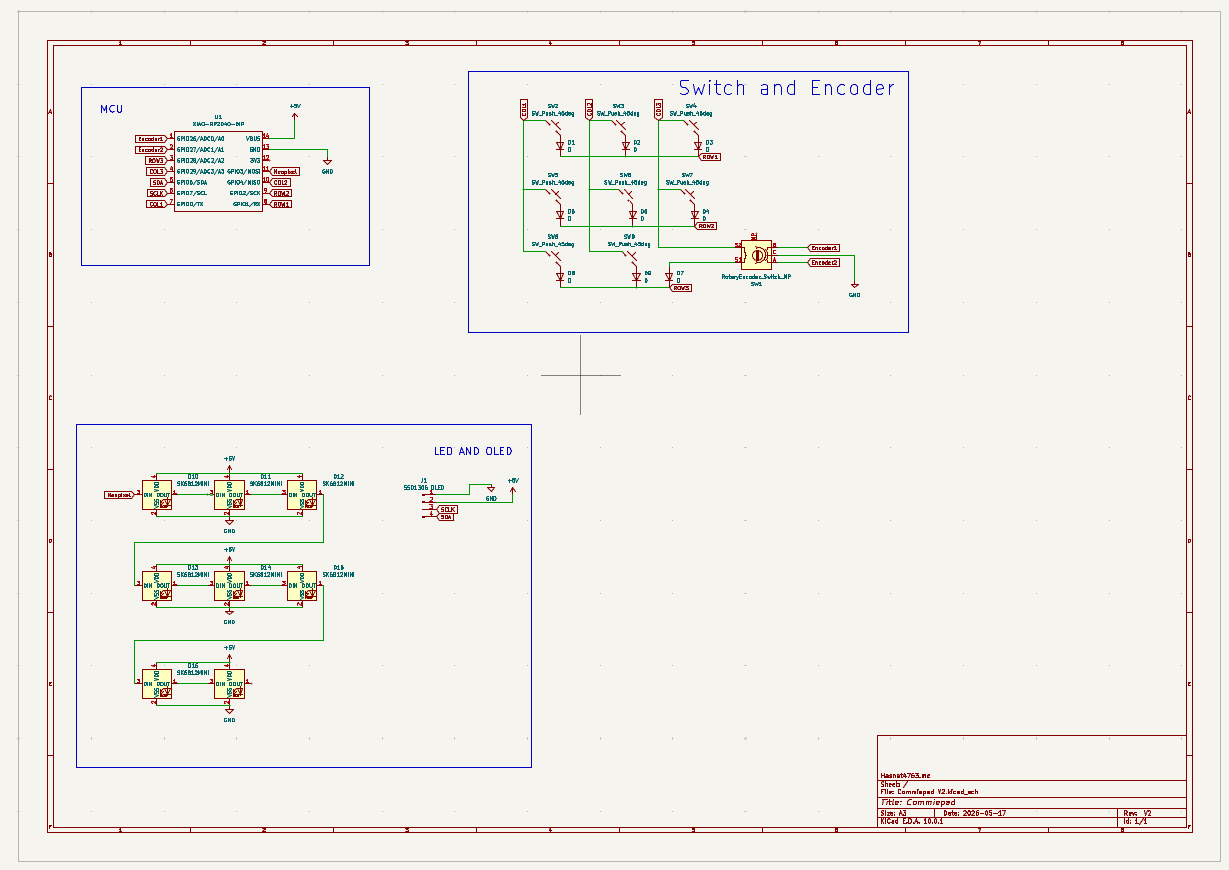Click the COL2 label above the SW3 column
Viewport: 1229px width, 870px height.
click(590, 109)
